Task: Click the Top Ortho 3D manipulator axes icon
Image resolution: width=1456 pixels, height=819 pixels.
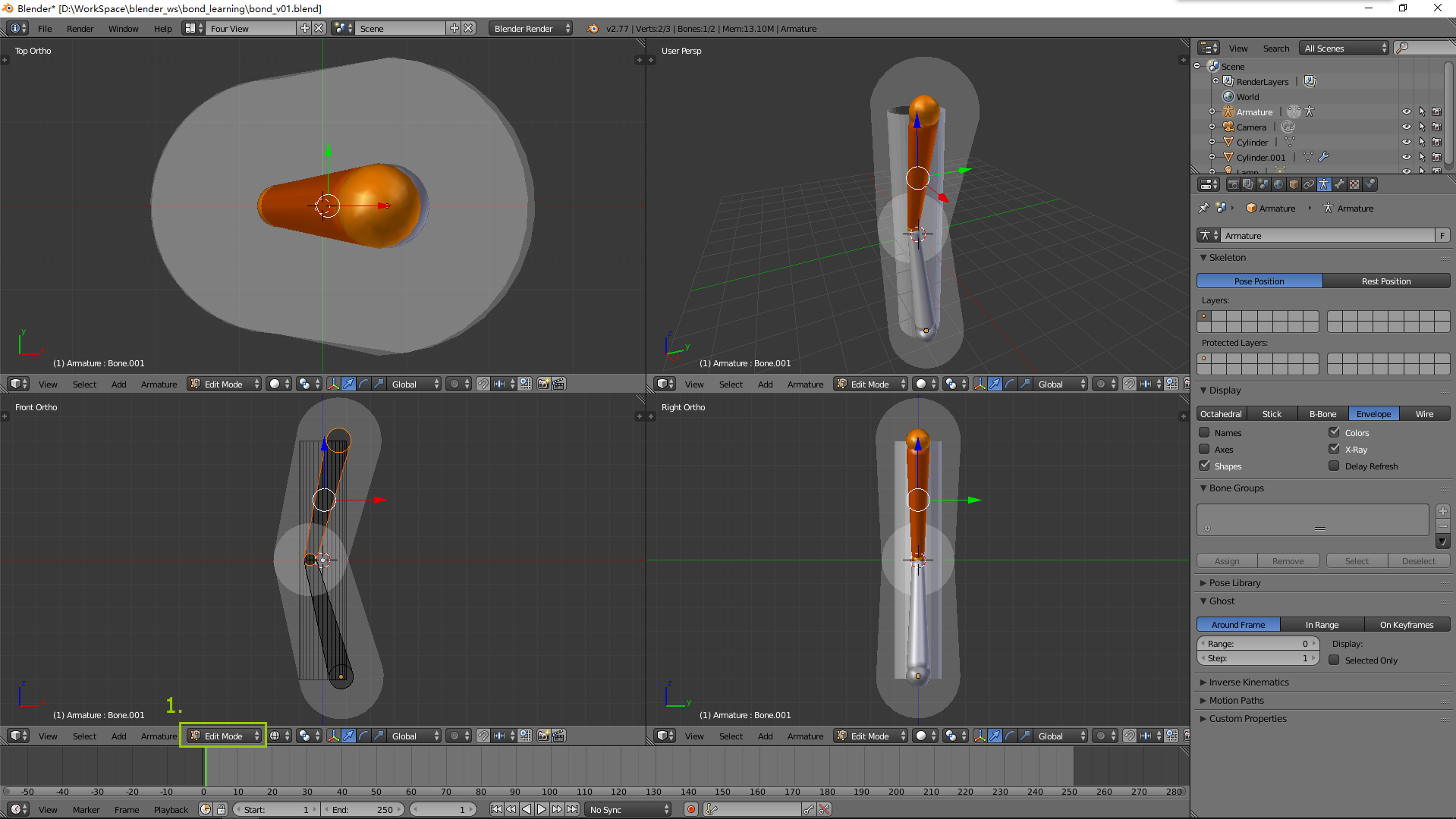Action: point(333,384)
